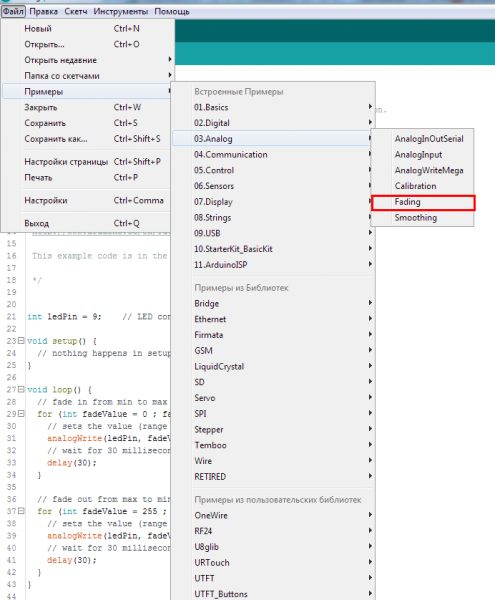Image resolution: width=495 pixels, height=600 pixels.
Task: Open GSM library examples
Action: click(273, 351)
